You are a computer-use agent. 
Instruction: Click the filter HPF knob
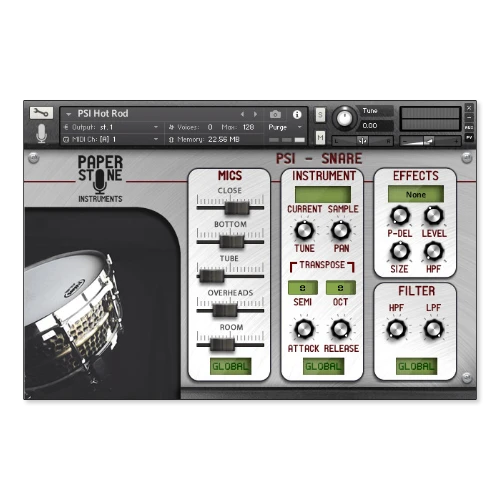(x=397, y=329)
